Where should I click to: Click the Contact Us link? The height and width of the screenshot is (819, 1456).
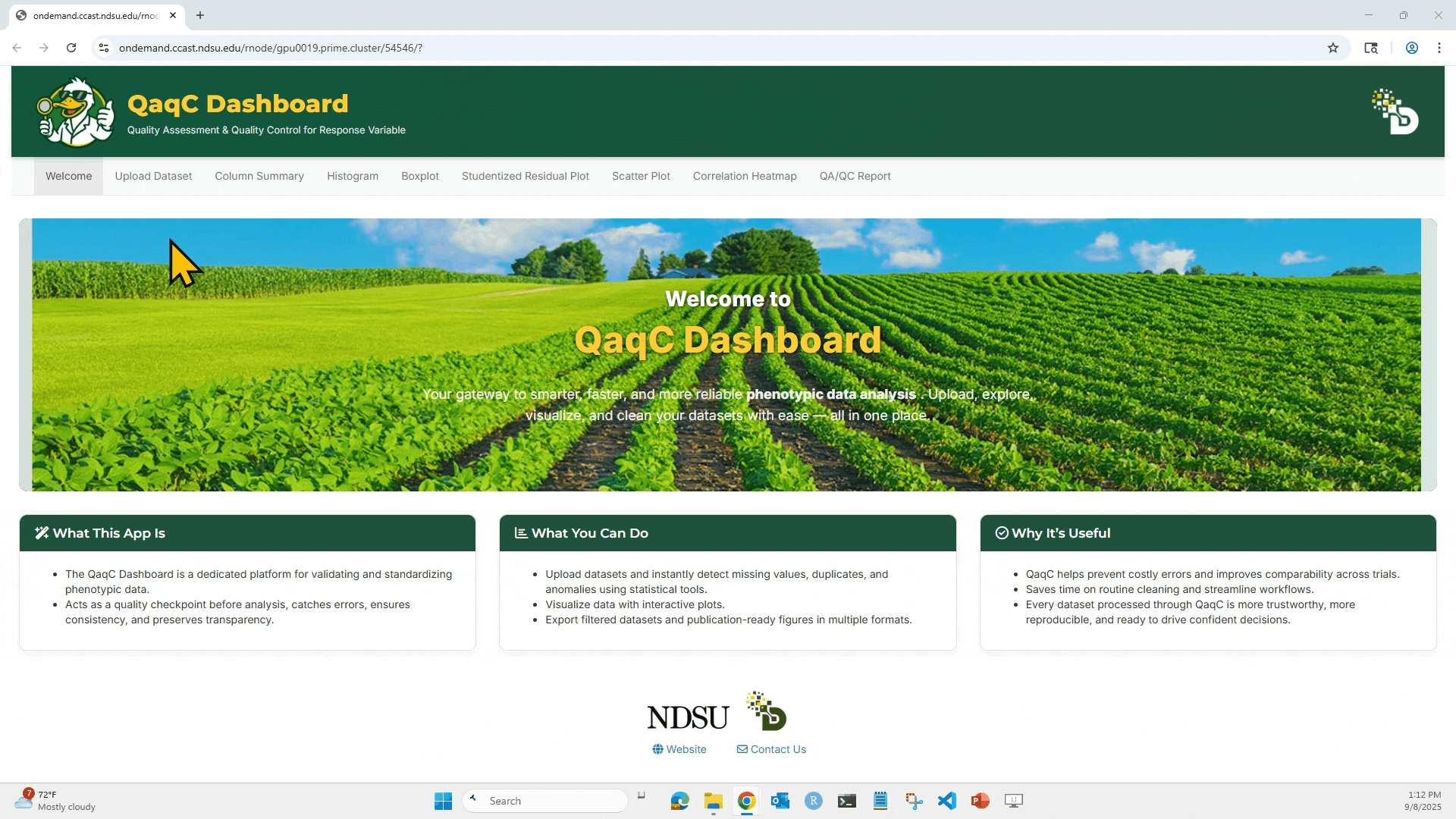(771, 749)
